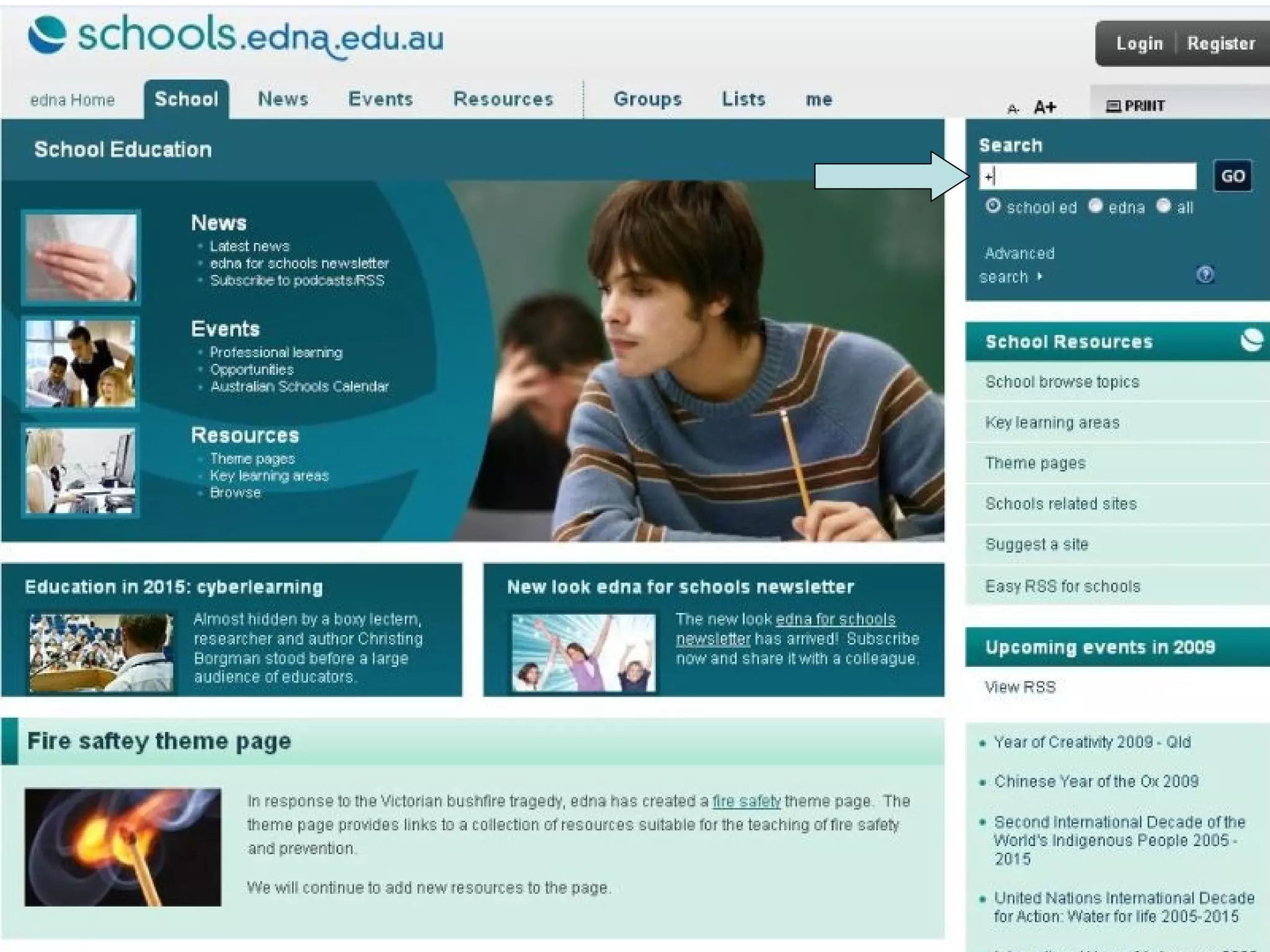Open search help question mark icon
The image size is (1270, 952).
tap(1205, 275)
